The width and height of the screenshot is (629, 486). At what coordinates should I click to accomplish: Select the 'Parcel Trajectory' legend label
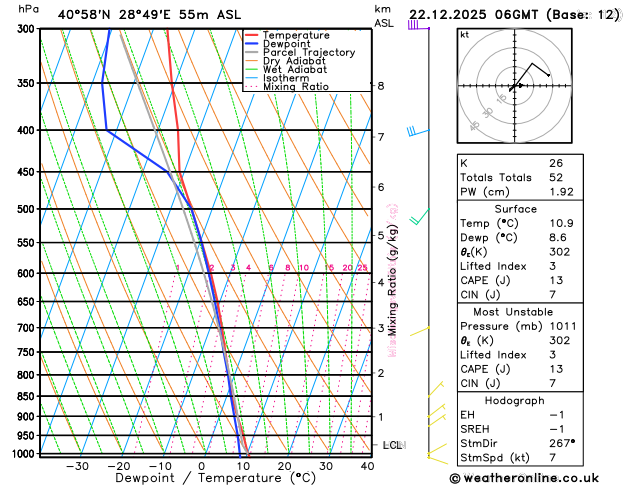click(x=309, y=52)
